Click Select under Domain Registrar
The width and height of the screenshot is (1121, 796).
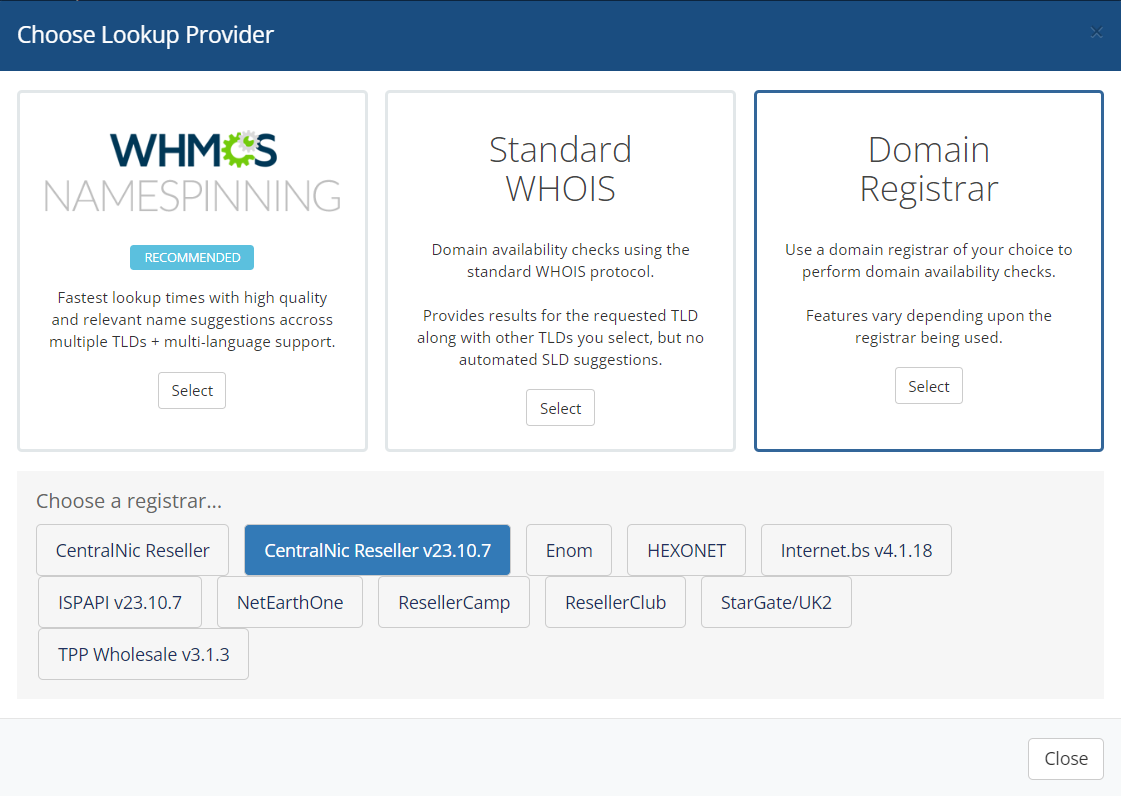pyautogui.click(x=929, y=385)
